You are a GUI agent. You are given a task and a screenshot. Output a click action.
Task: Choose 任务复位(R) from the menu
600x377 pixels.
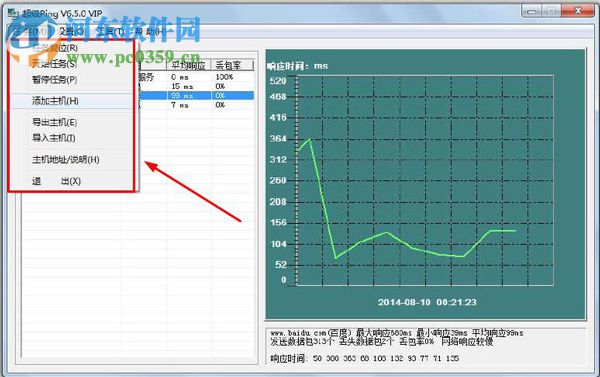(55, 48)
